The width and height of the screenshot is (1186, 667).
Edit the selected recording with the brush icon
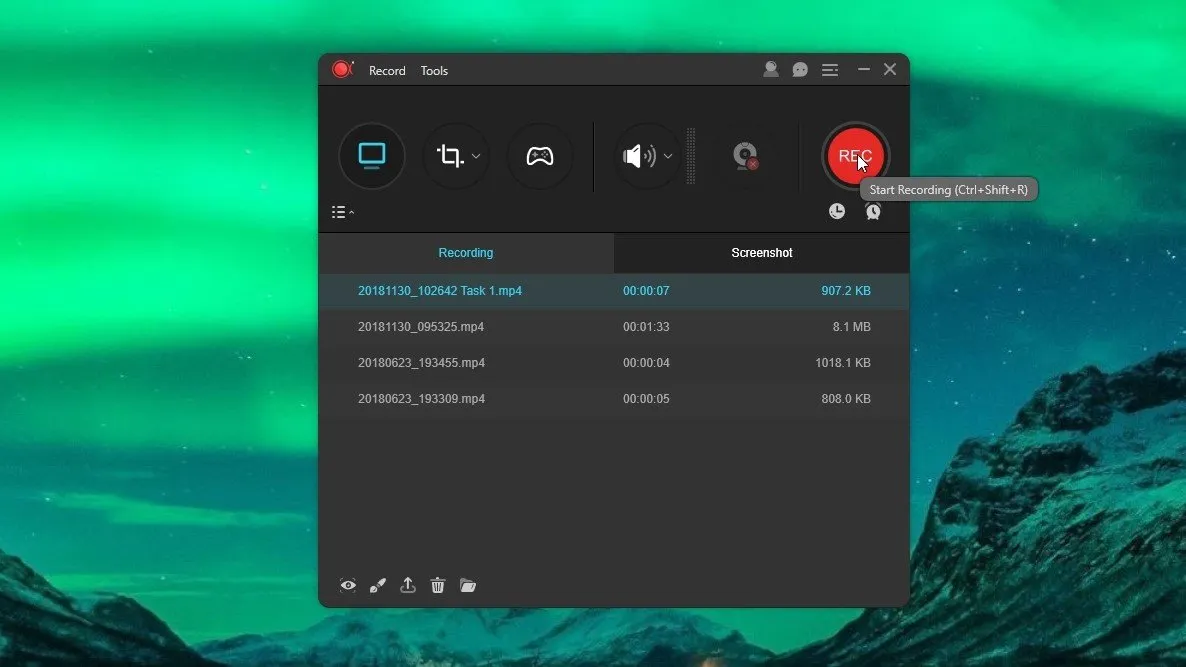click(x=377, y=585)
